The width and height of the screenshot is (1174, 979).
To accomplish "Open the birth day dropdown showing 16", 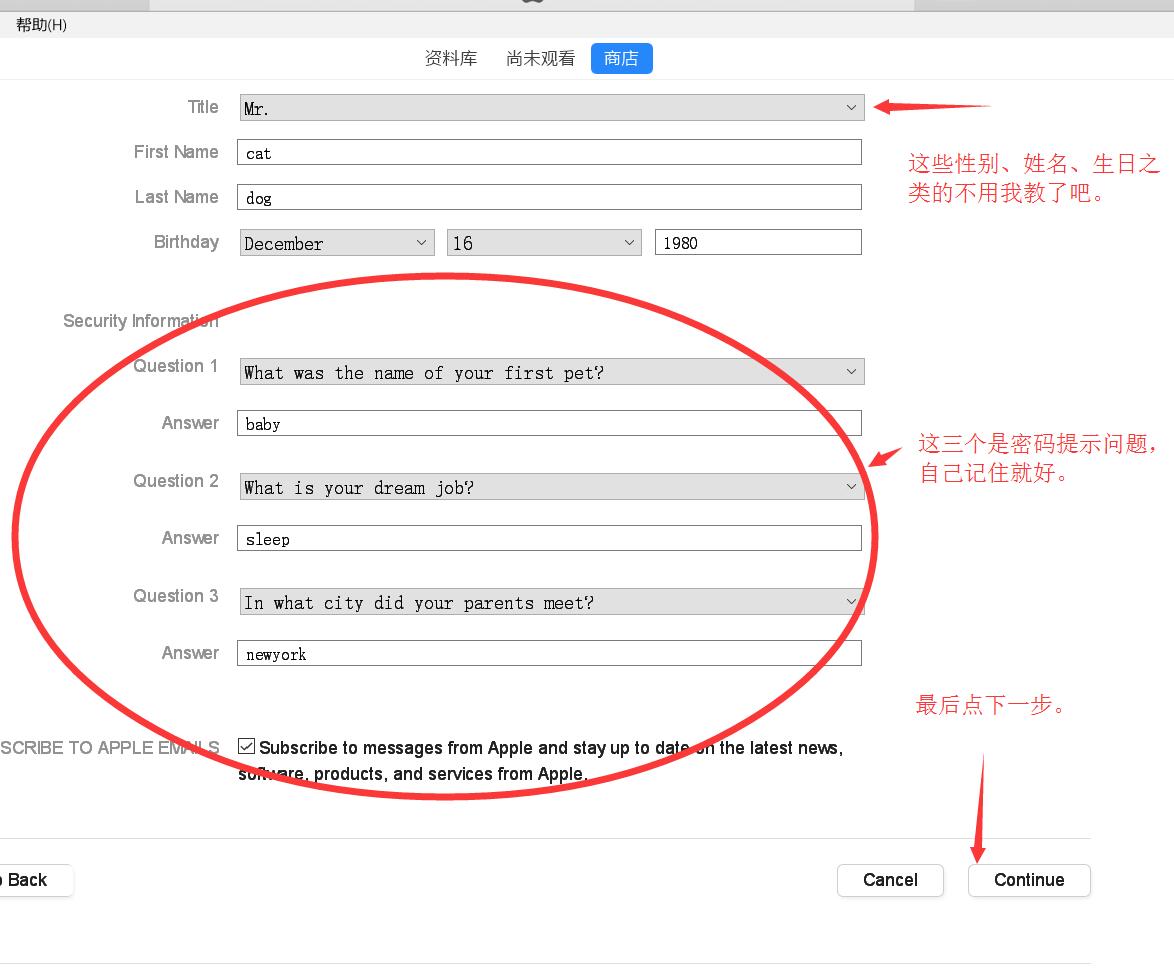I will pyautogui.click(x=543, y=241).
